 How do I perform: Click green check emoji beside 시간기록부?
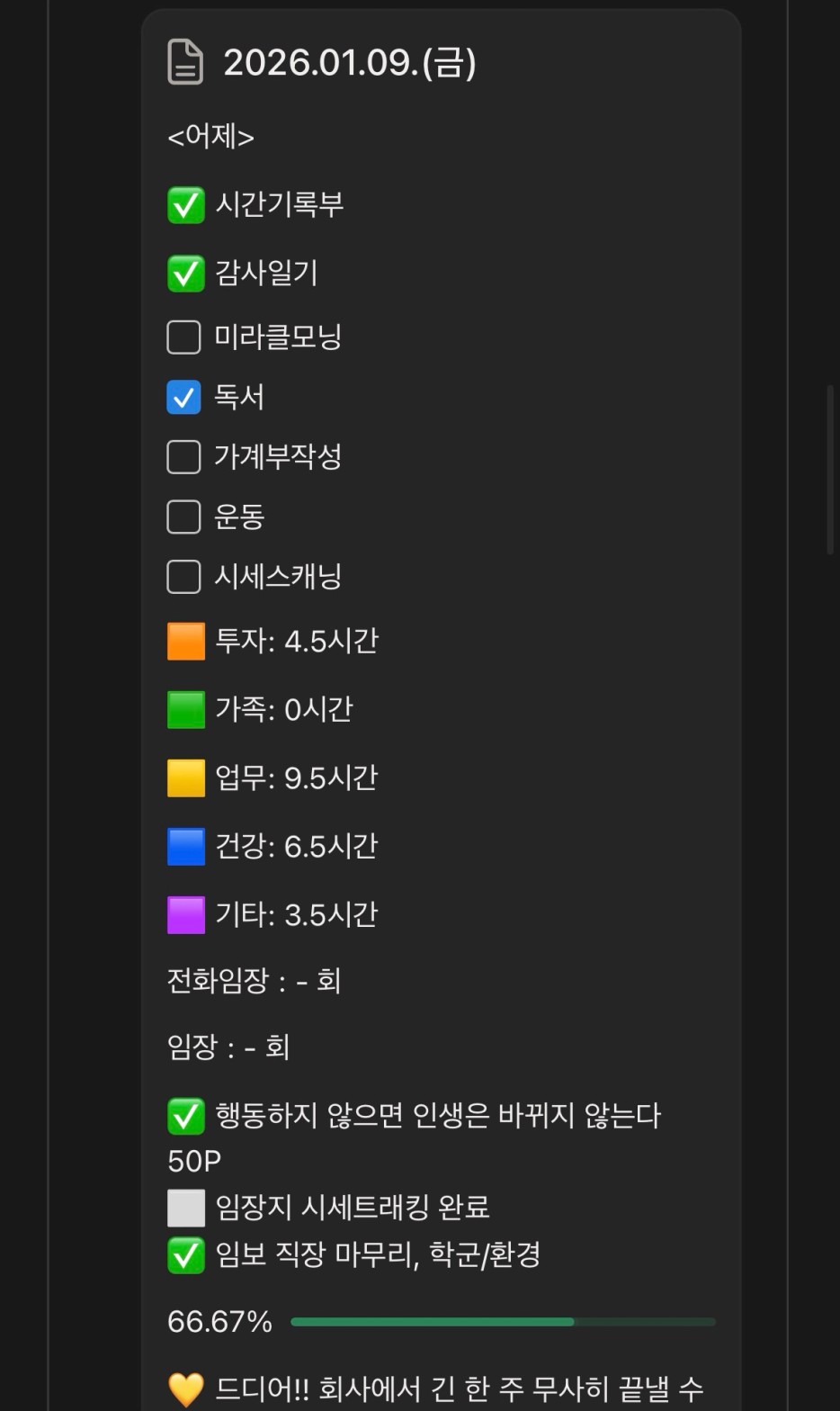(x=186, y=205)
